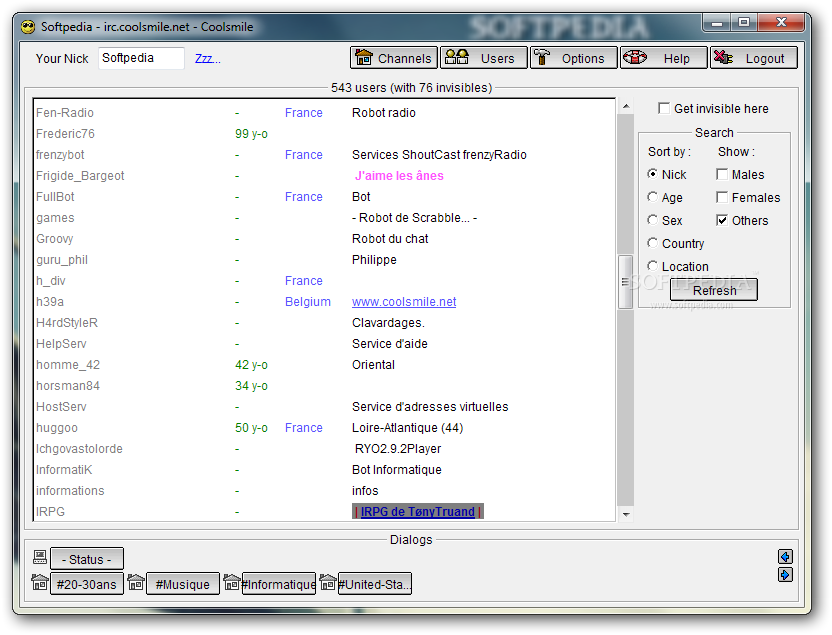The height and width of the screenshot is (635, 832).
Task: Select Sort by Sex radio button
Action: [x=653, y=220]
